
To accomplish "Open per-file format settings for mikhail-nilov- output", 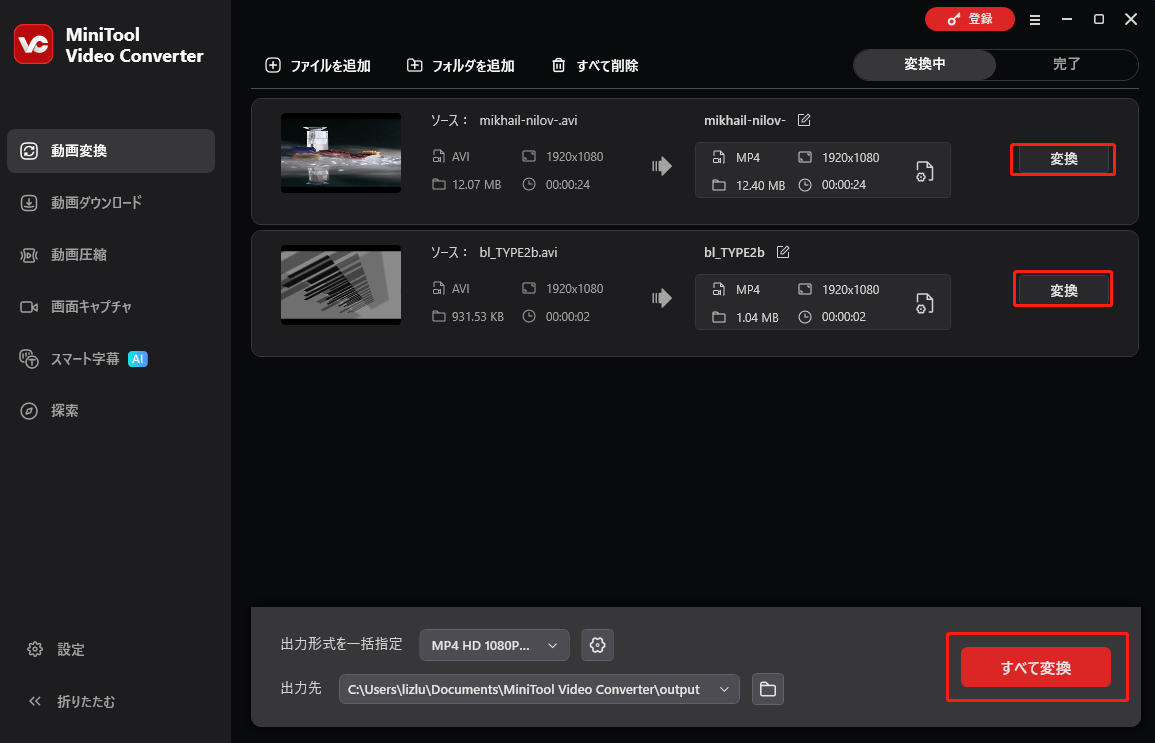I will point(923,170).
